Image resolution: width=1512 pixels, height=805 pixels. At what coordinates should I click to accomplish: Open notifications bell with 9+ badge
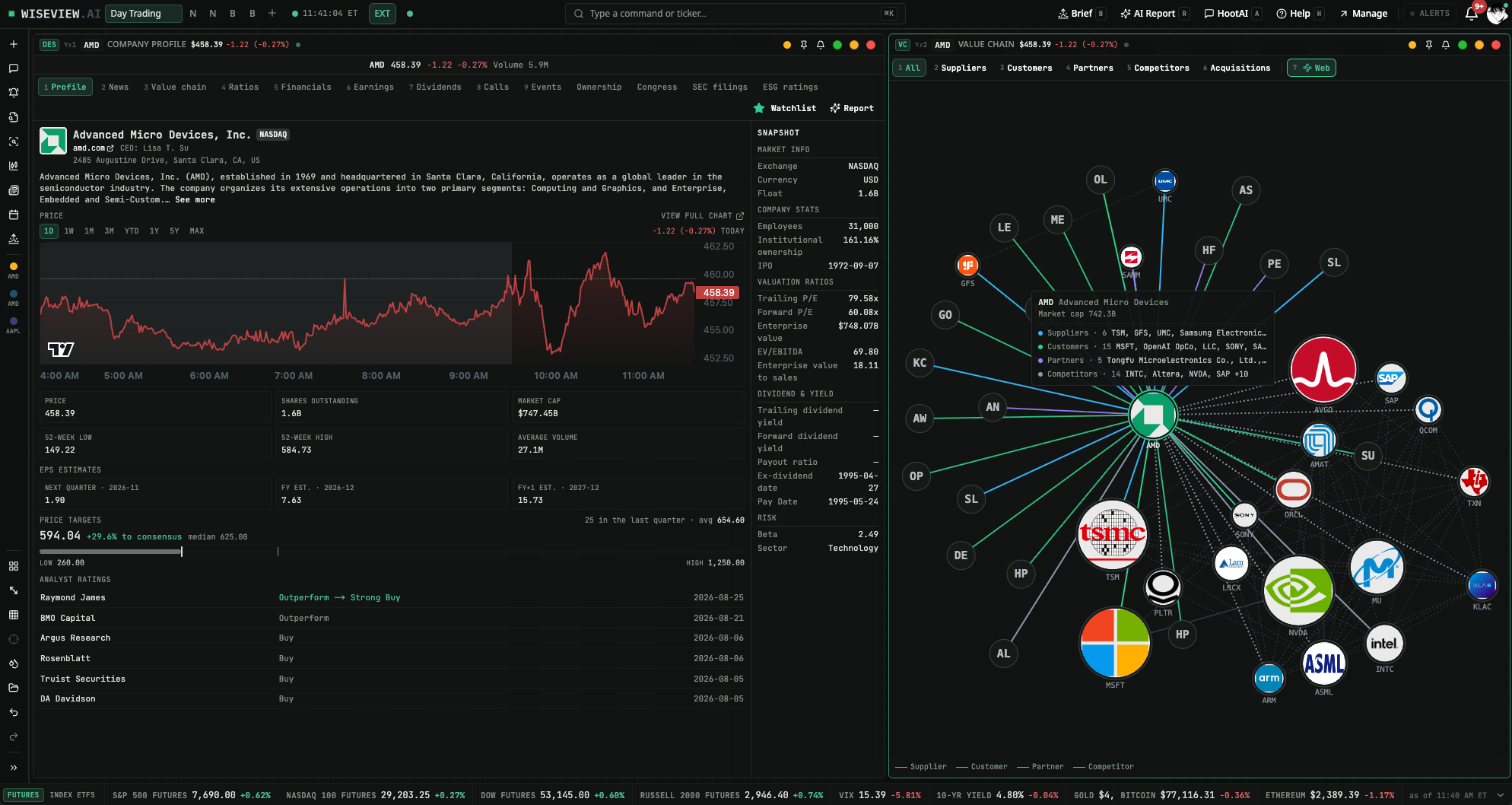tap(1472, 13)
